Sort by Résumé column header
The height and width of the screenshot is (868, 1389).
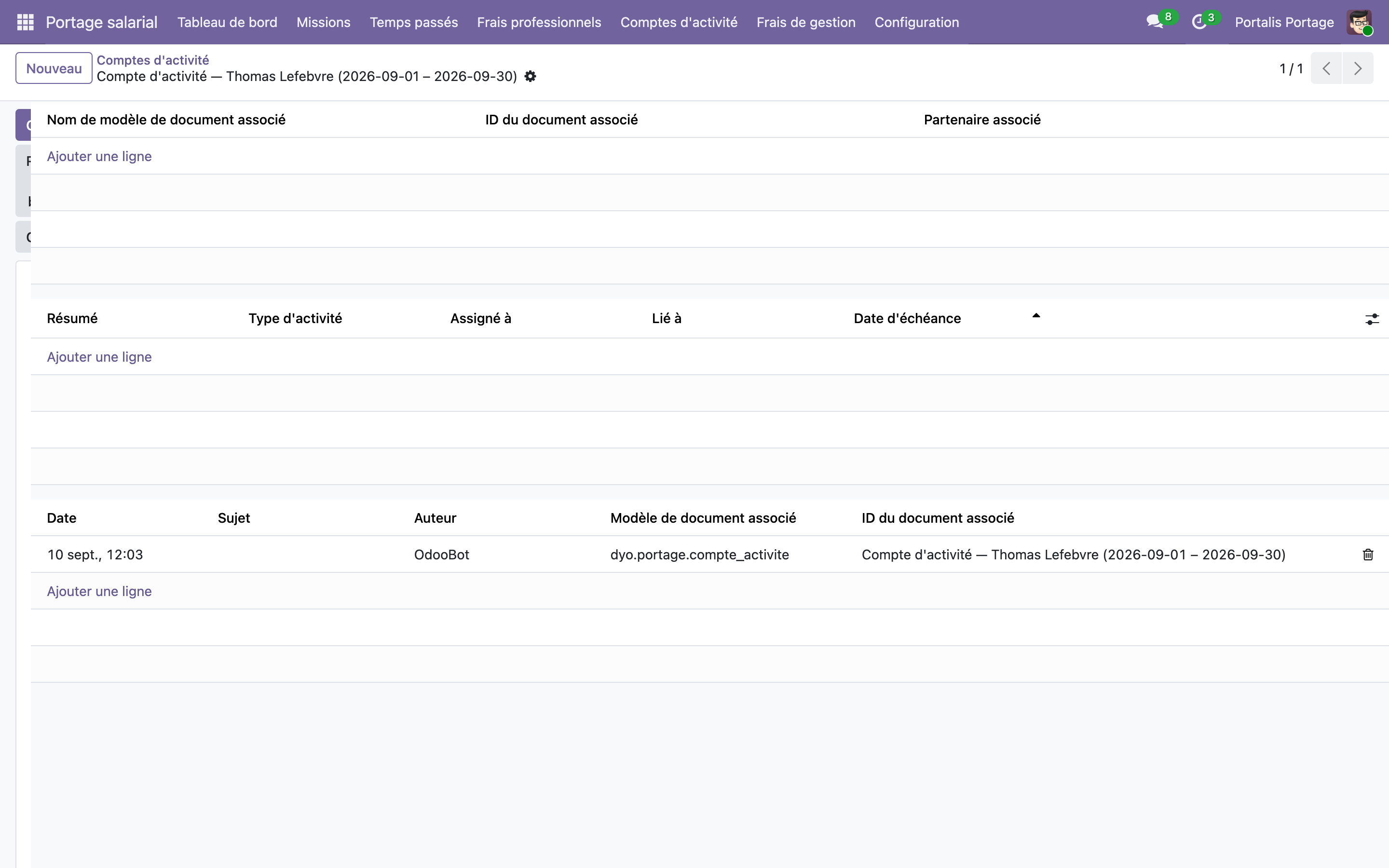point(72,319)
